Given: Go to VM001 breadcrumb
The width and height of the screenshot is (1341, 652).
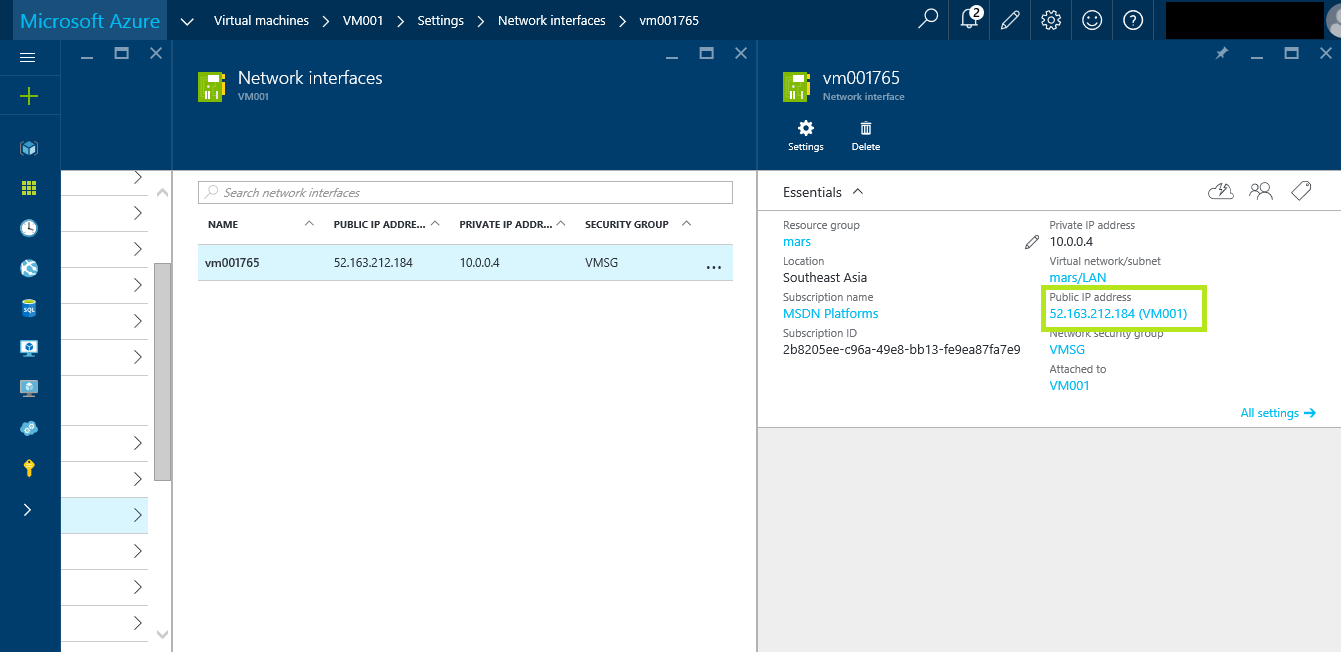Looking at the screenshot, I should coord(363,20).
